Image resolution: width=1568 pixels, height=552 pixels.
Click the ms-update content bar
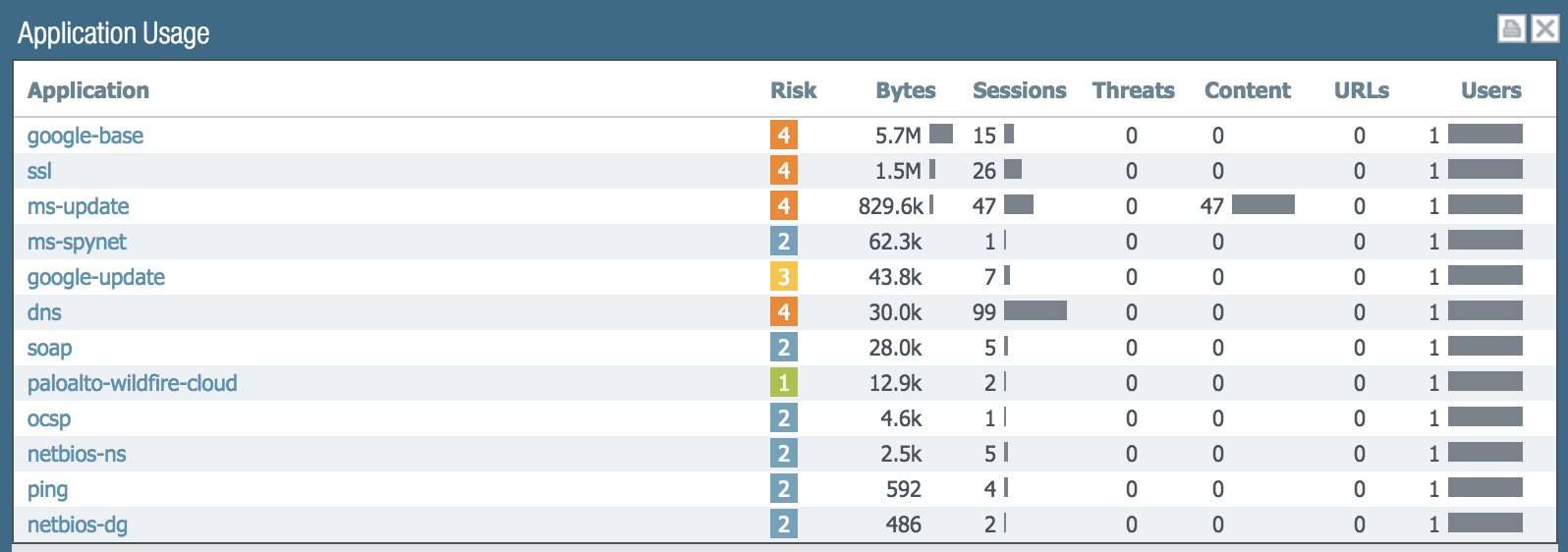click(1263, 204)
